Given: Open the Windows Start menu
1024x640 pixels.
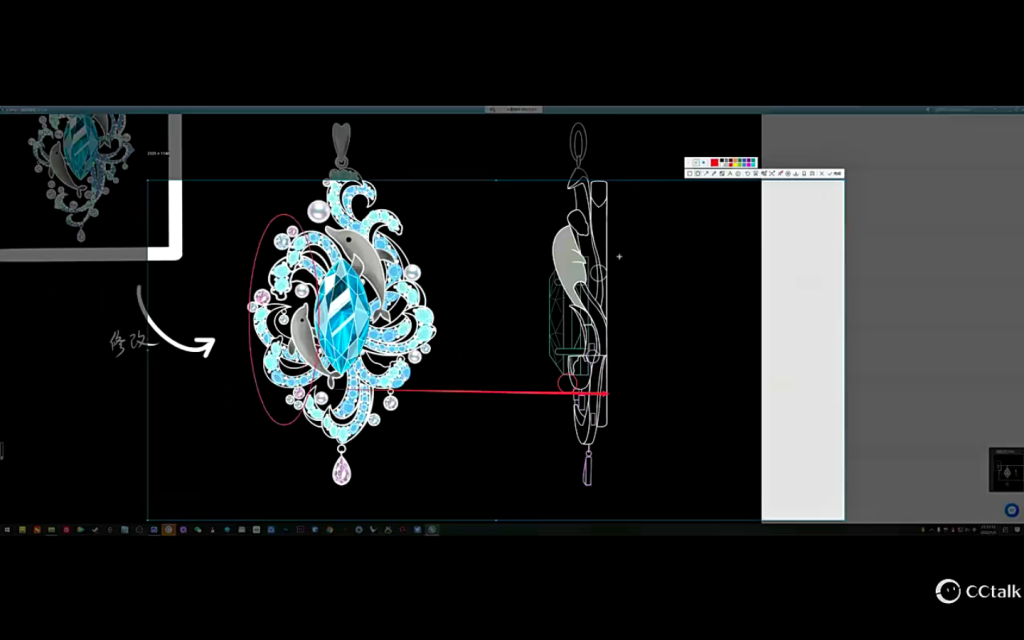Looking at the screenshot, I should [x=8, y=529].
